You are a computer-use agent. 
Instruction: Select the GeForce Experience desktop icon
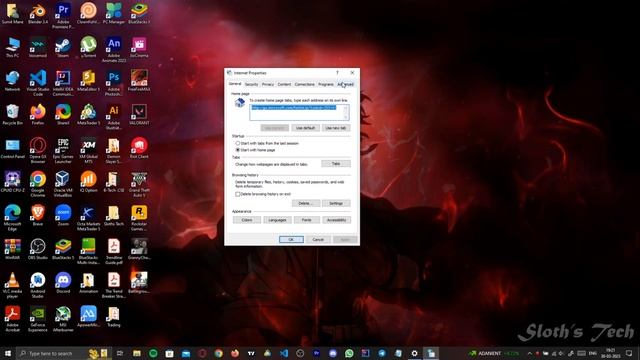click(x=38, y=319)
